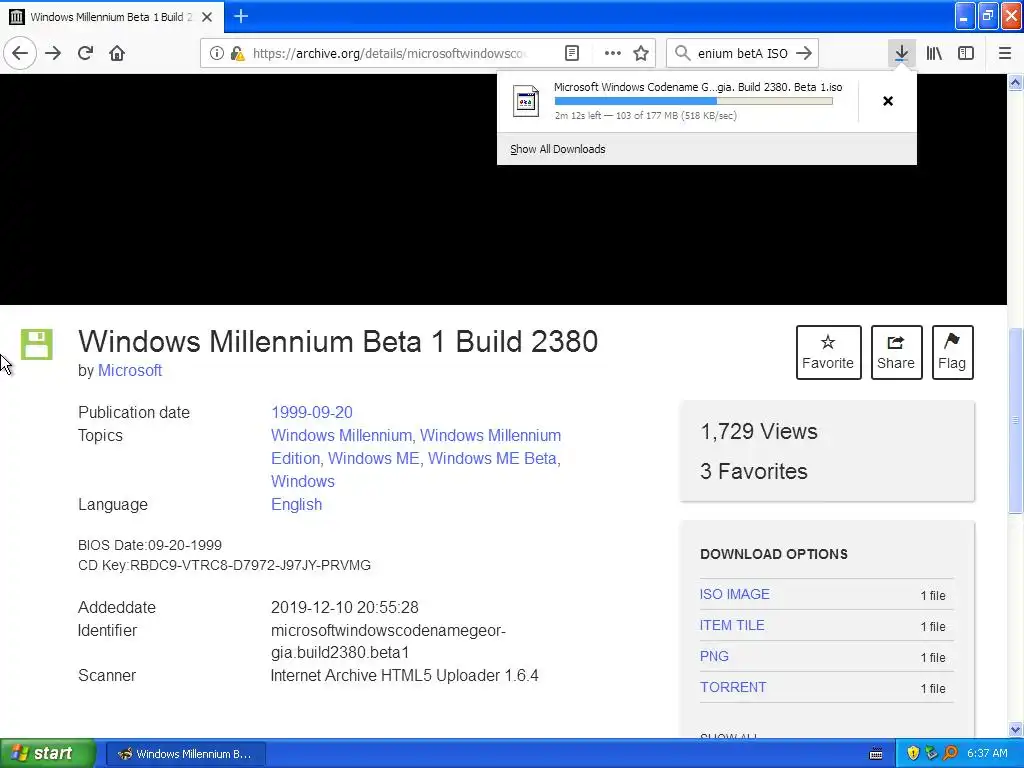Viewport: 1024px width, 768px height.
Task: Close the Windows Millennium Beta 1 tab
Action: click(207, 17)
